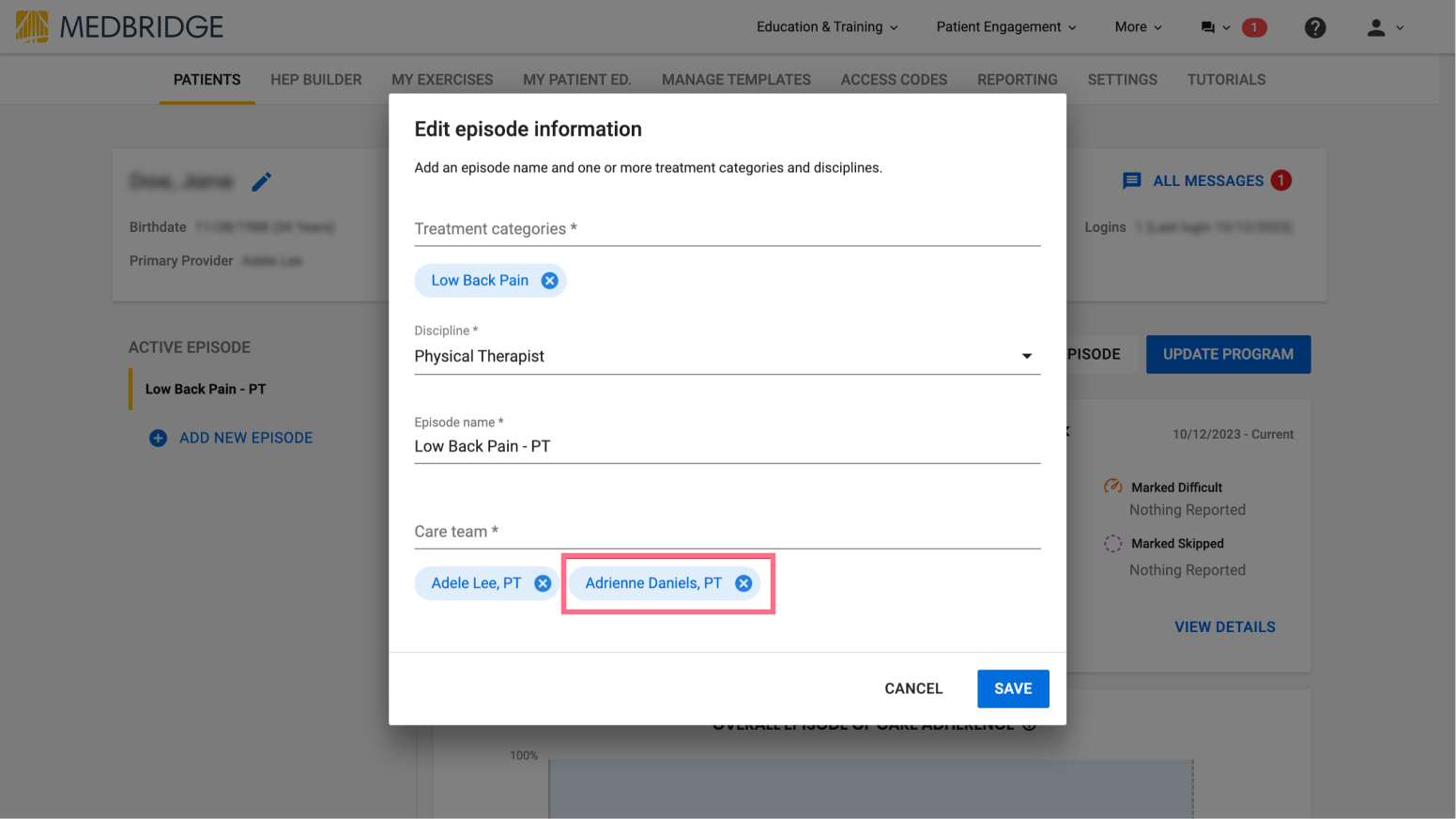Image resolution: width=1456 pixels, height=819 pixels.
Task: Click the All Messages chat icon
Action: pyautogui.click(x=1132, y=180)
